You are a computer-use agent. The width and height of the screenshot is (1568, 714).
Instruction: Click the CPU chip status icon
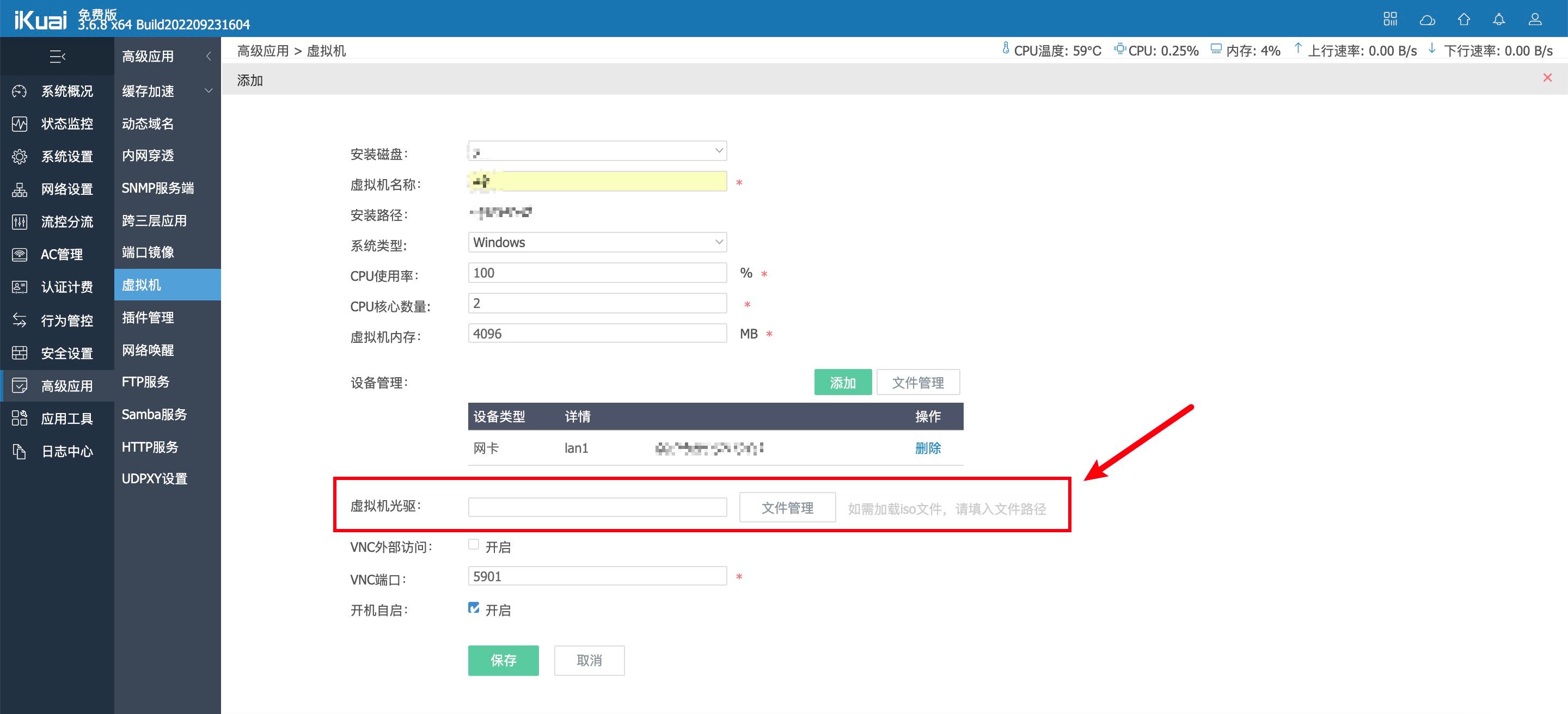point(1119,48)
